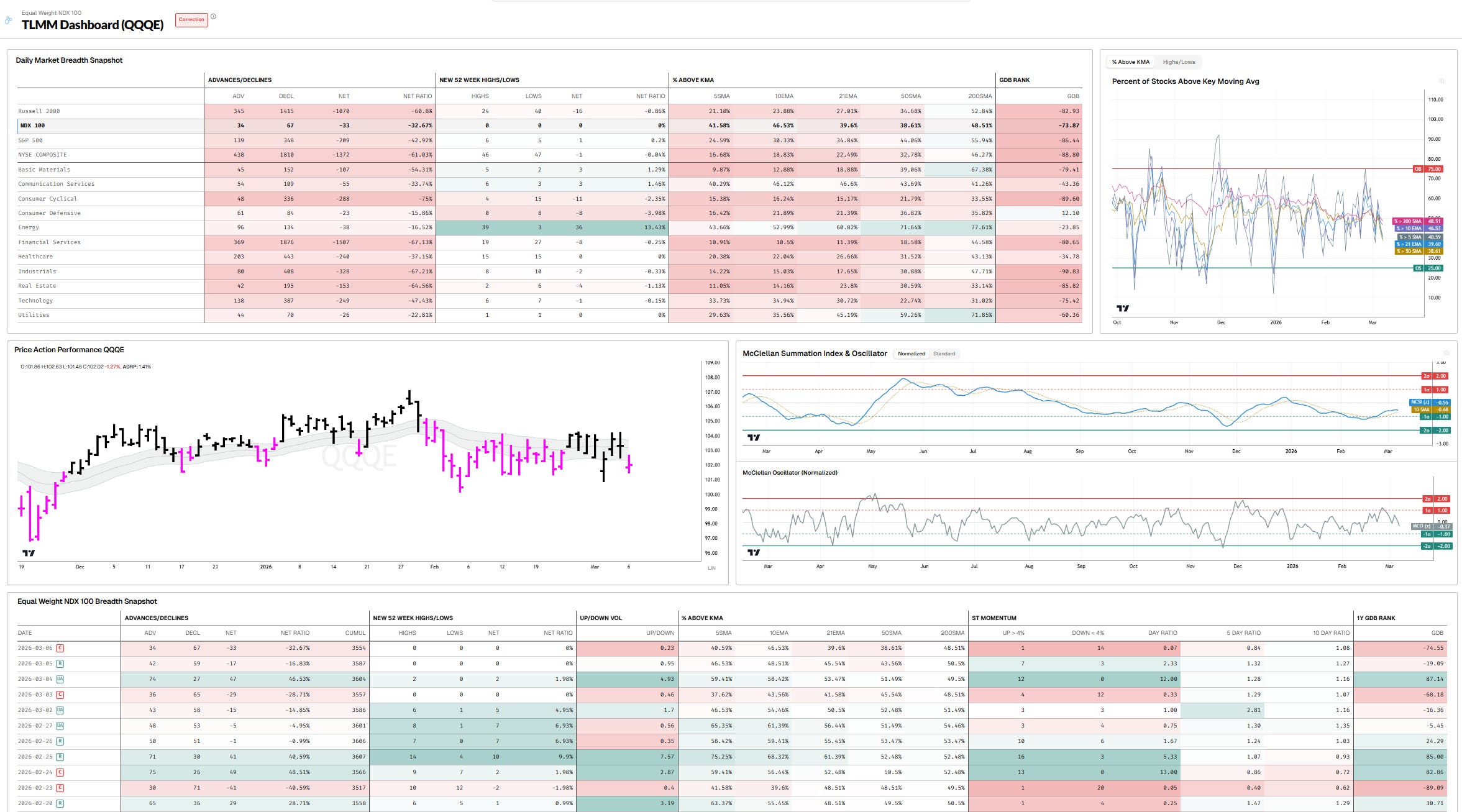Screen dimensions: 1462x812
Task: Click the dashboard logo icon beside title
Action: [x=8, y=21]
